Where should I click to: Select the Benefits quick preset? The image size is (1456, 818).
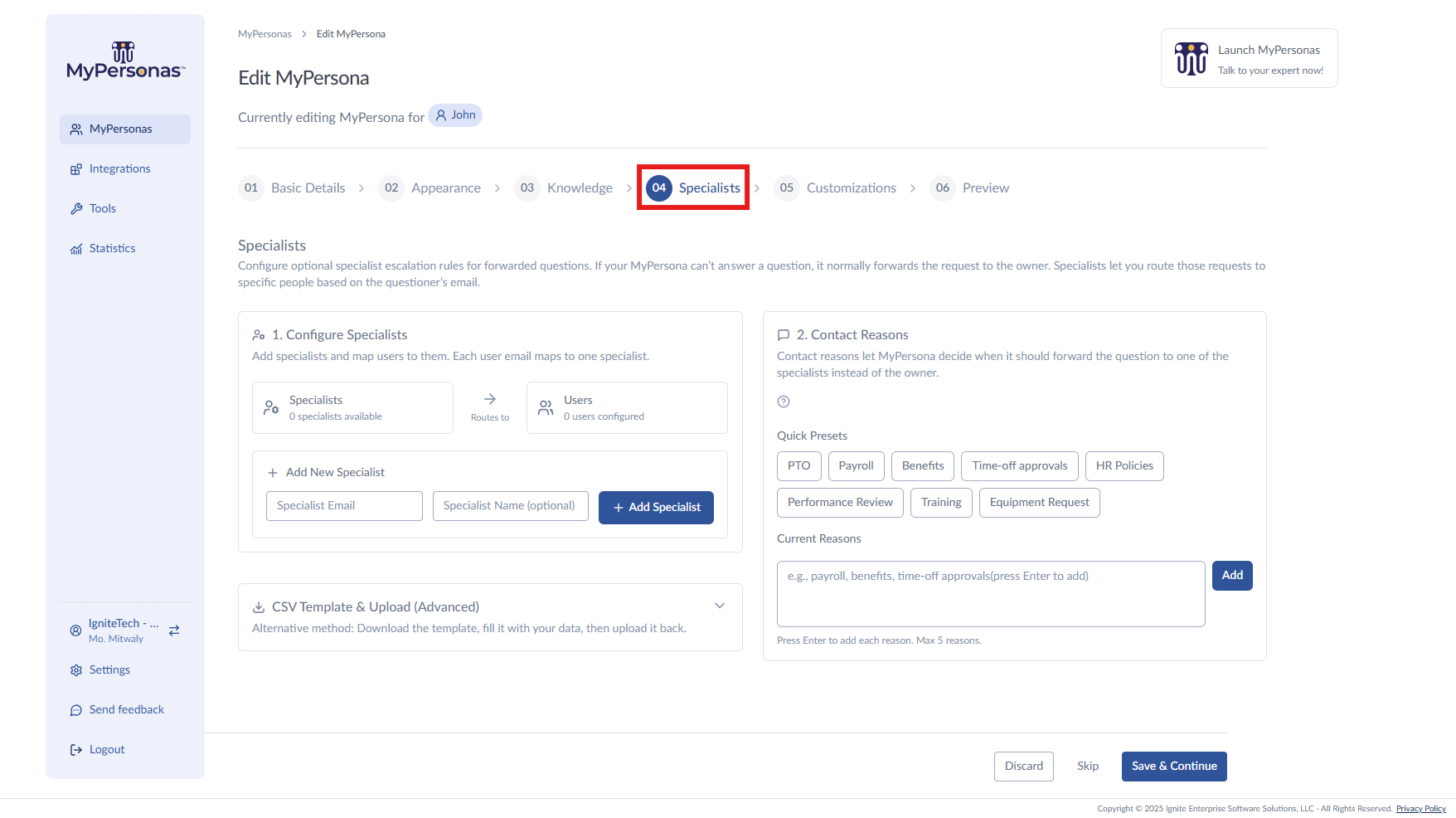coord(923,466)
